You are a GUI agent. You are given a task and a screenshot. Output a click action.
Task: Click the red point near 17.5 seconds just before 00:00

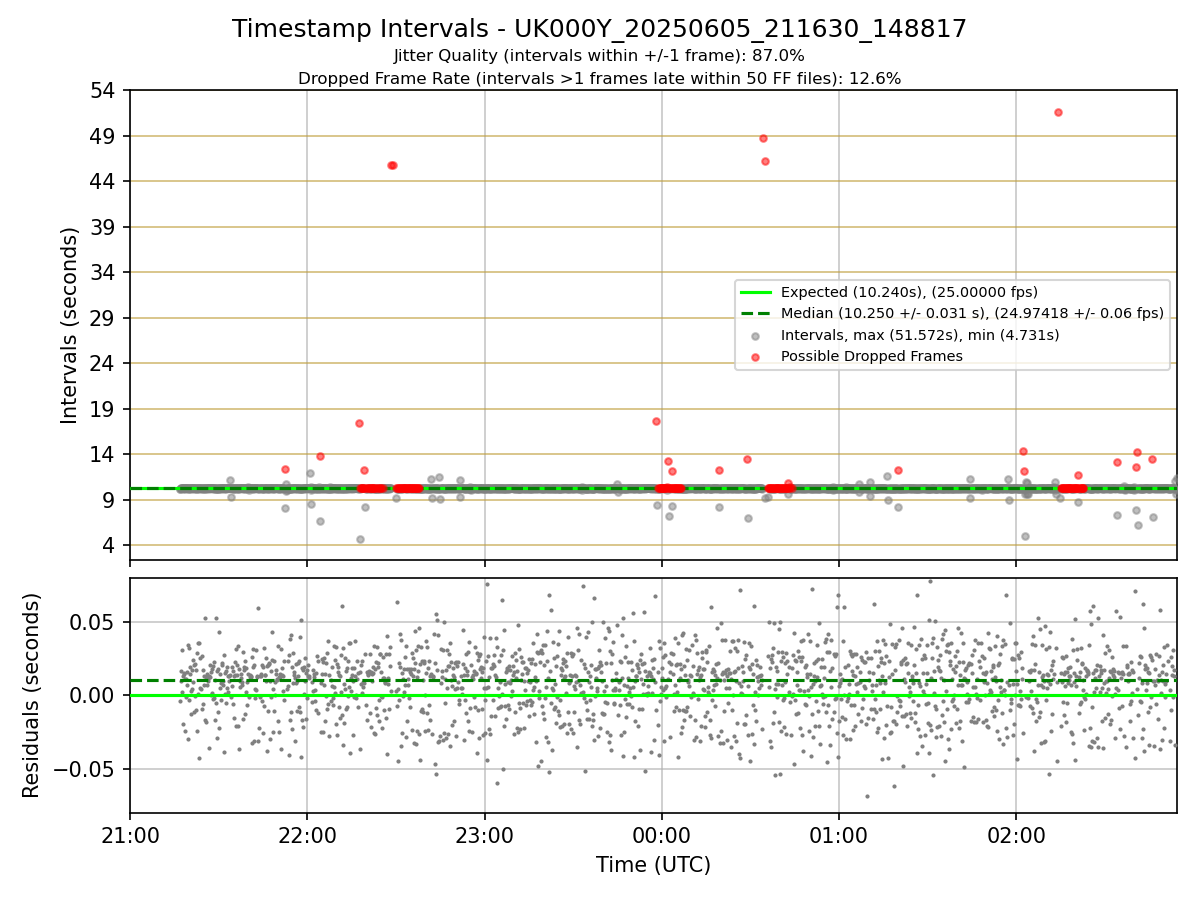pyautogui.click(x=656, y=421)
